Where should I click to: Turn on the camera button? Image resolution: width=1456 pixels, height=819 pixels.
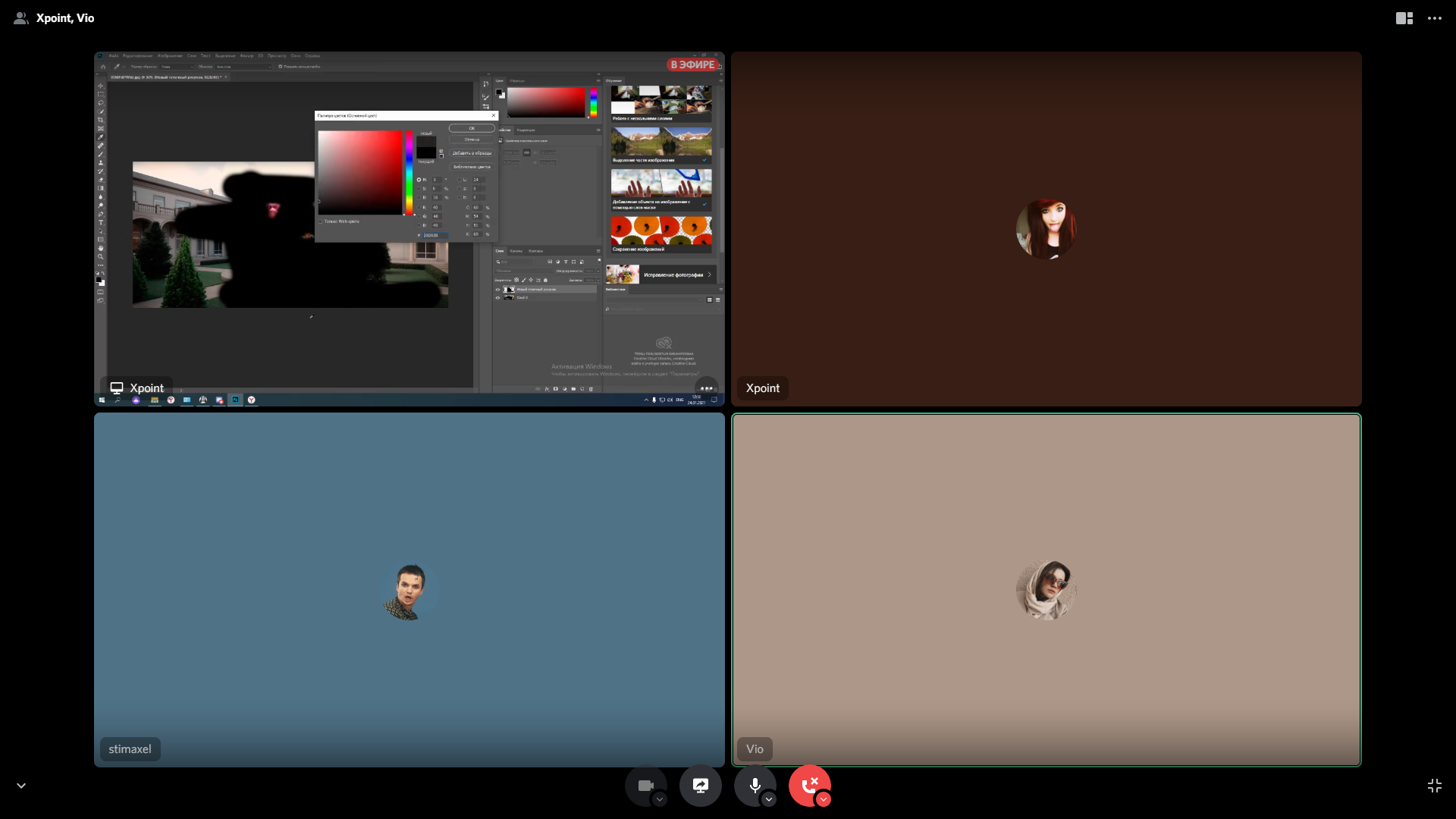(x=645, y=785)
